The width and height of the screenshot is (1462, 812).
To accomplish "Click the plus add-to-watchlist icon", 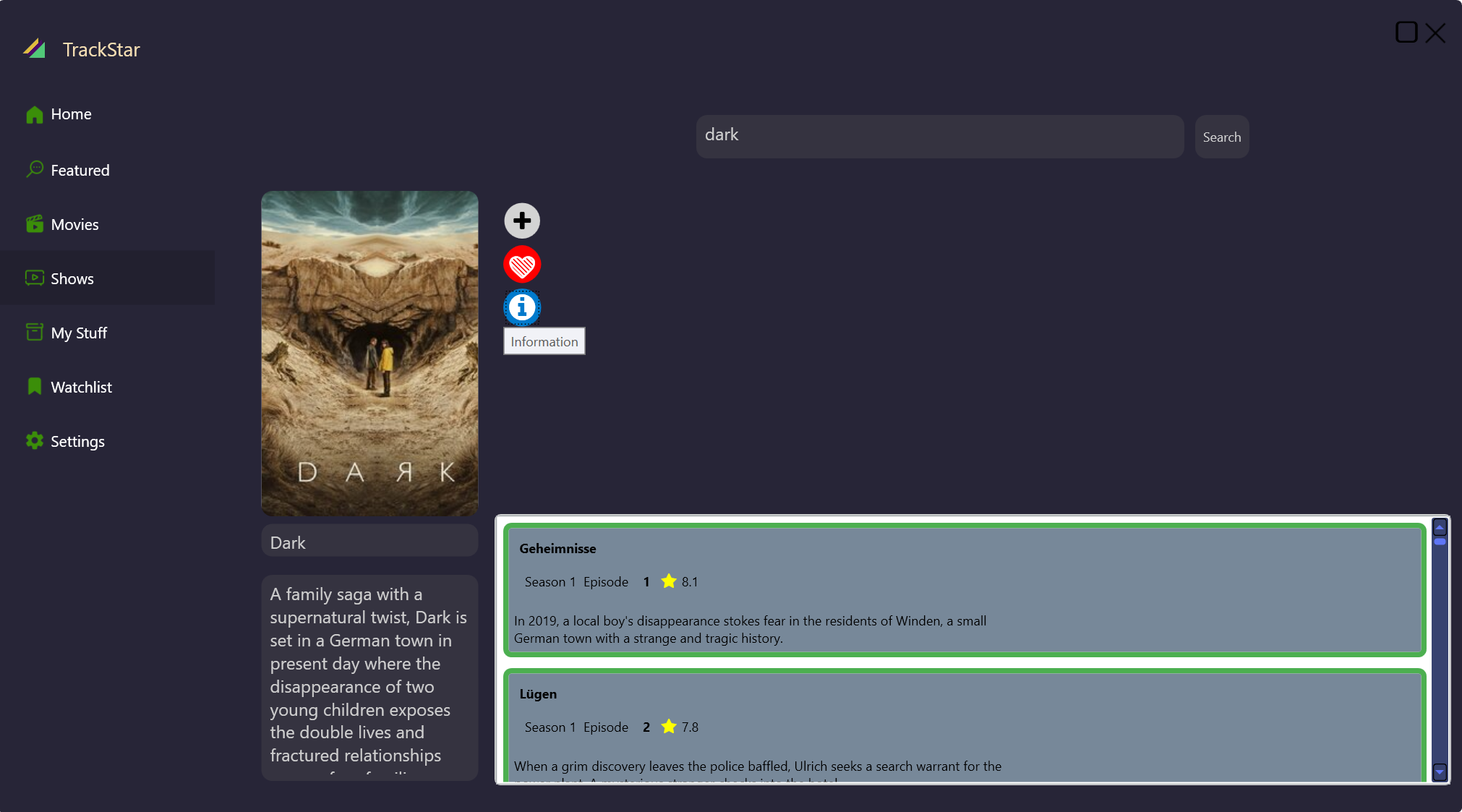I will coord(522,221).
